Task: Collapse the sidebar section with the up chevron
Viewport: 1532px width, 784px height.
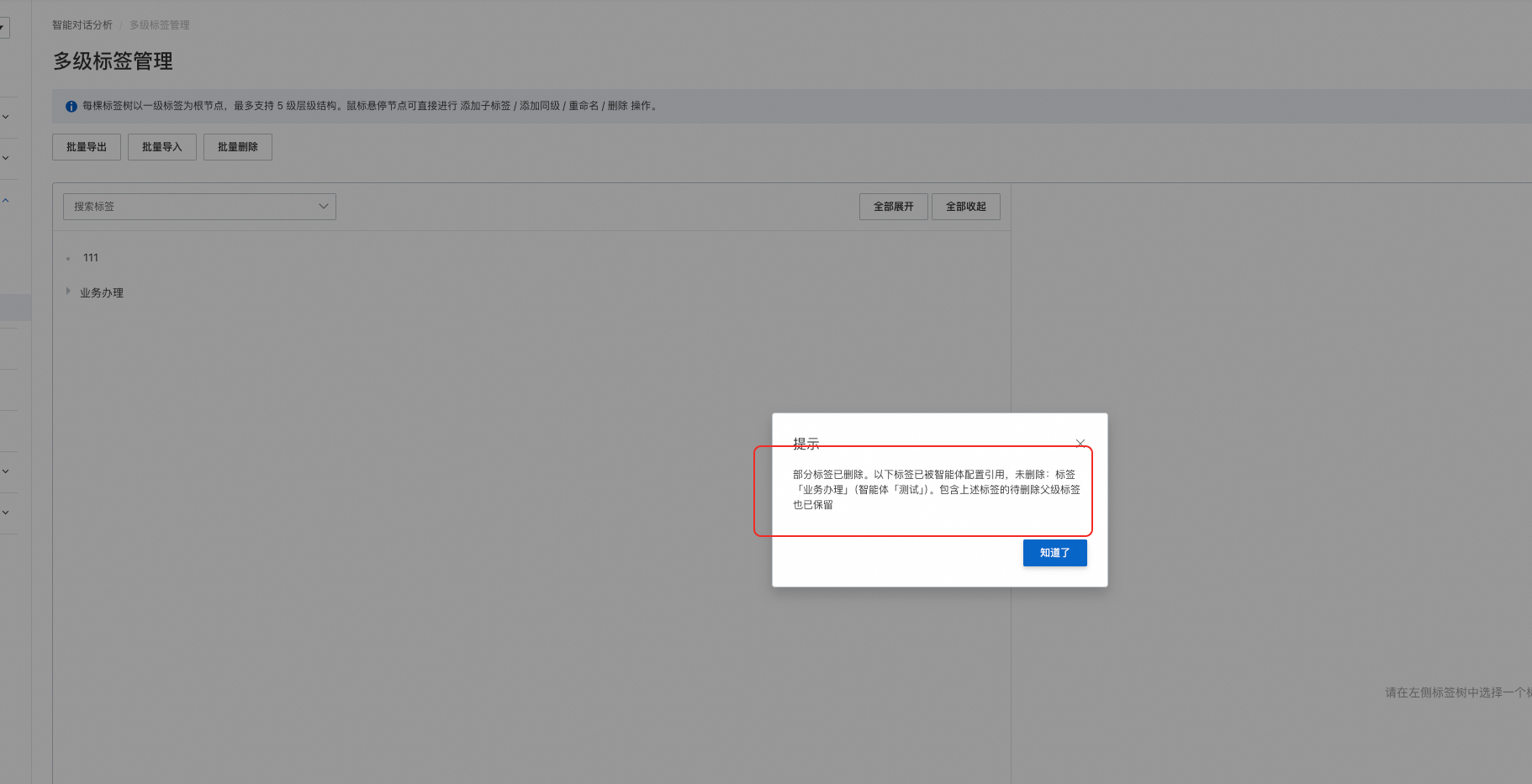Action: tap(6, 200)
